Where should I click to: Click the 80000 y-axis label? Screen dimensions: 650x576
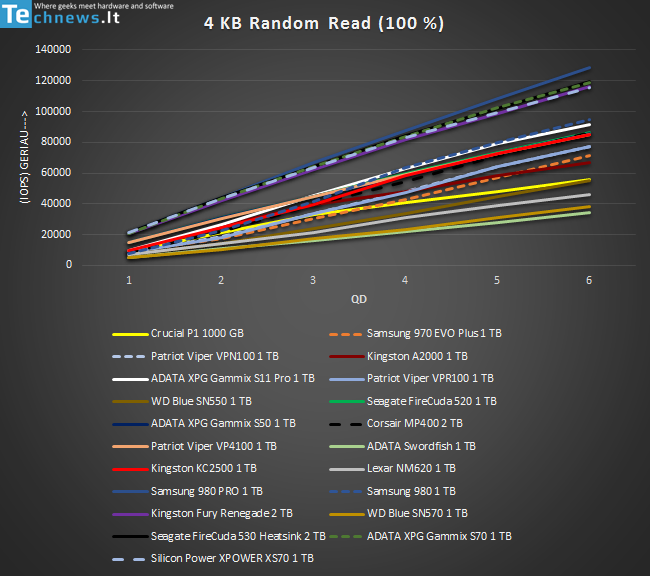pos(56,141)
